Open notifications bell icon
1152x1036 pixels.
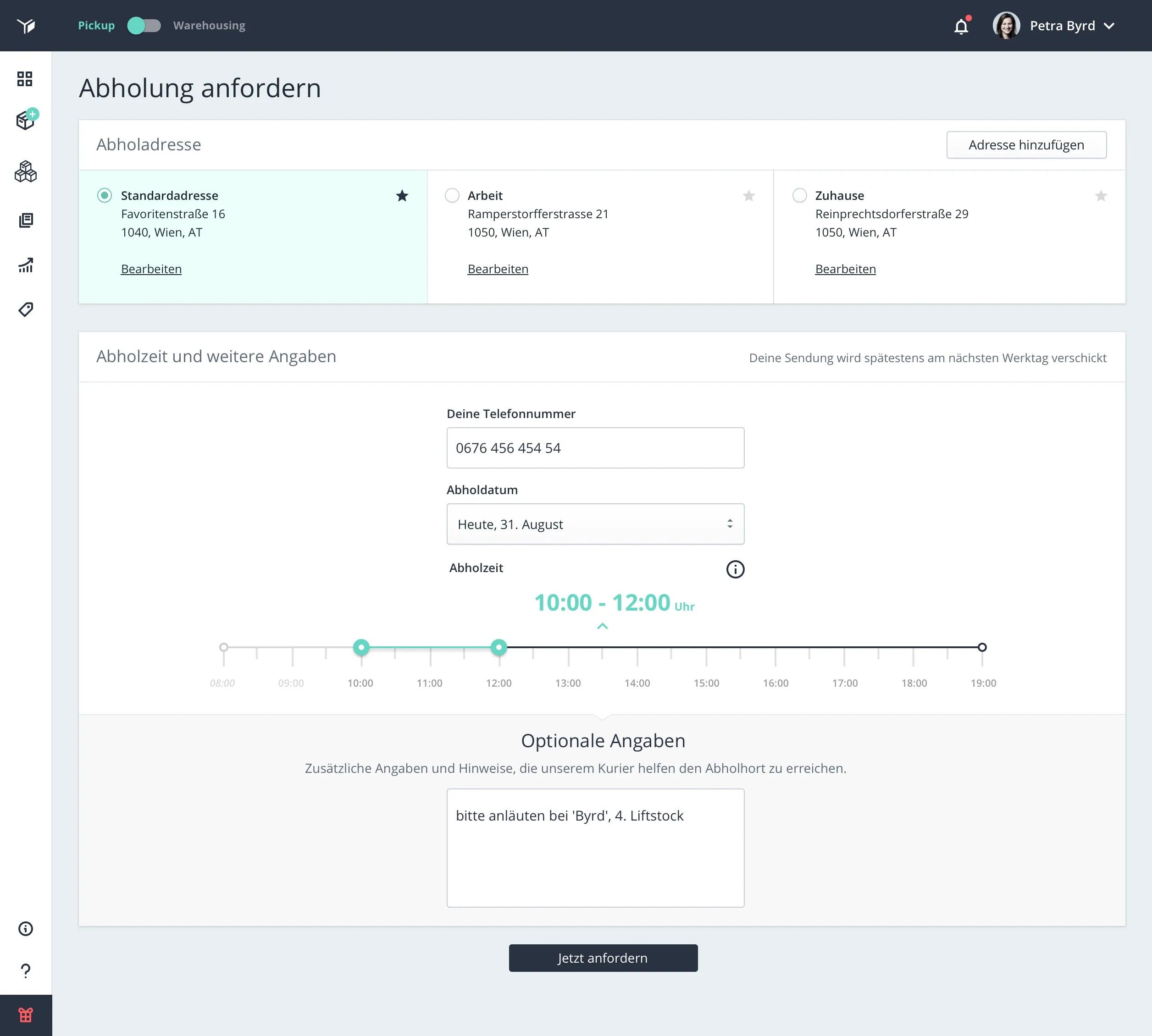coord(961,26)
